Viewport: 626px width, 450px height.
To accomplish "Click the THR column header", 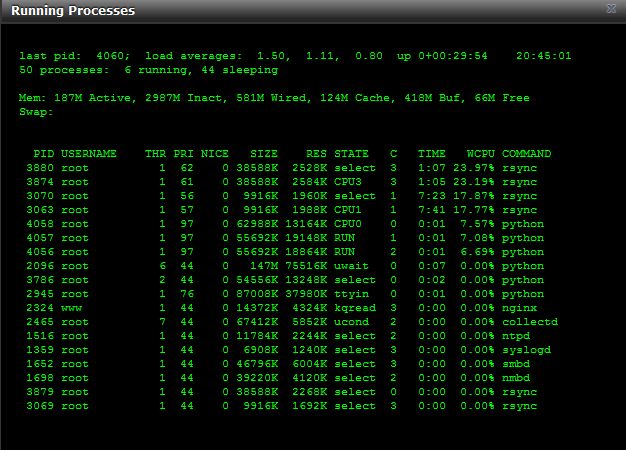I will pos(155,154).
